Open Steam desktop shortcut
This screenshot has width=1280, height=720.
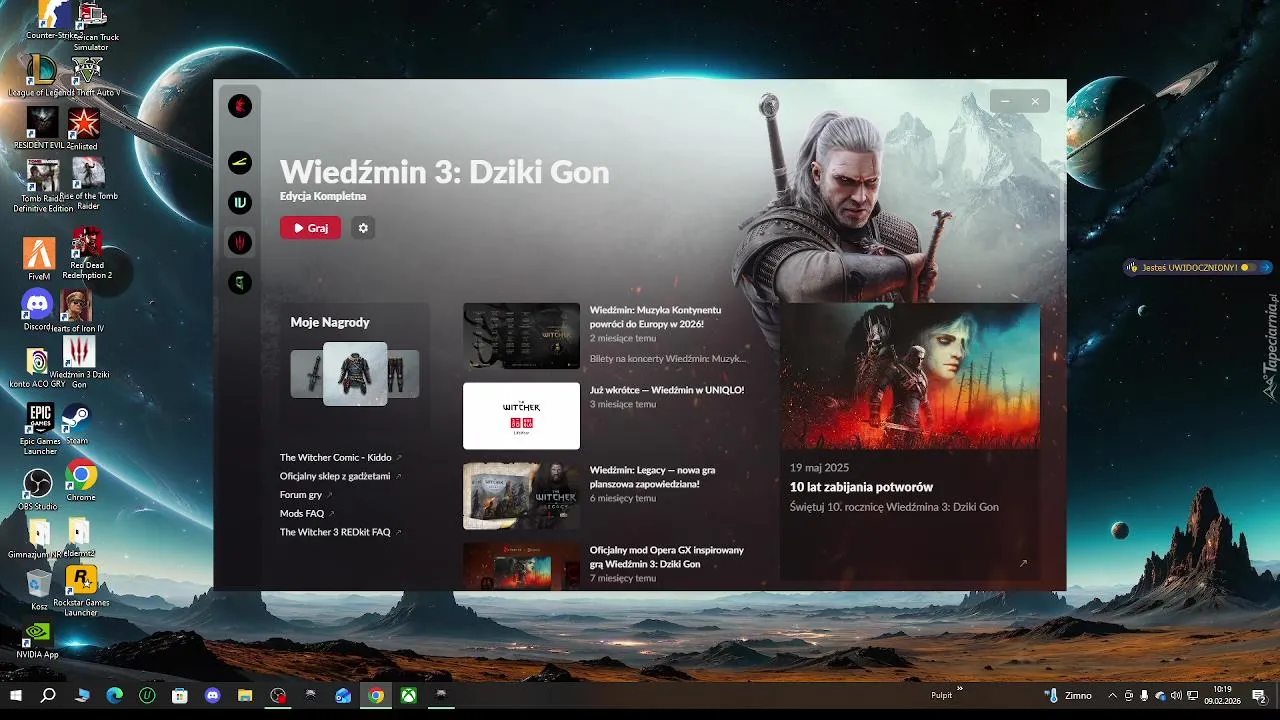76,424
